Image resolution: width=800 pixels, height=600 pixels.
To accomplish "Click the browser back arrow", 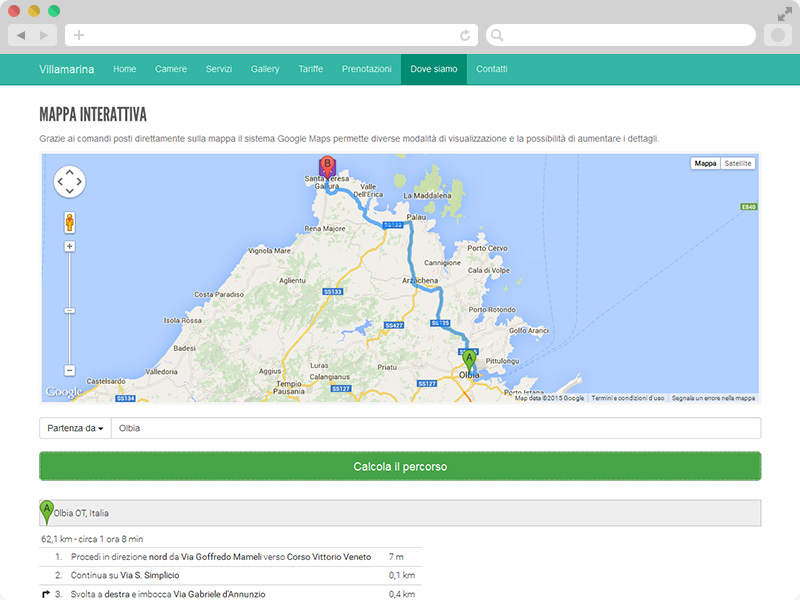I will [21, 35].
